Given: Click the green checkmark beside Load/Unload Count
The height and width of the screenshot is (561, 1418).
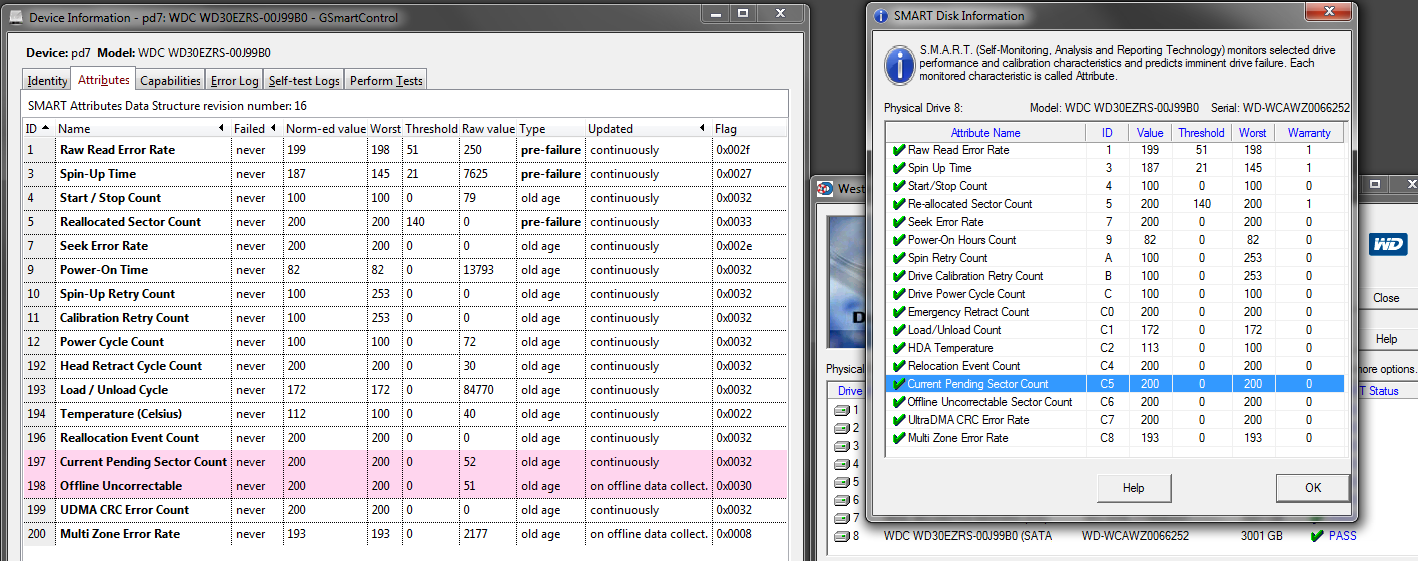Looking at the screenshot, I should [899, 330].
